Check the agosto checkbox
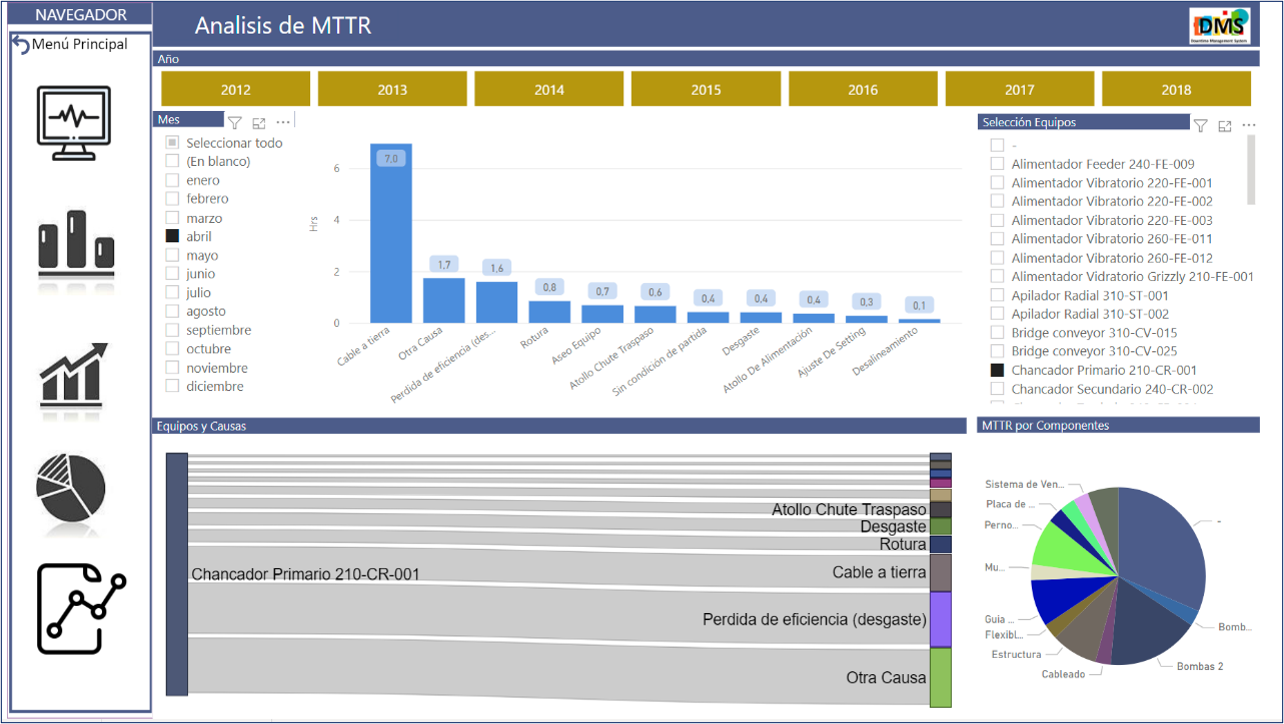This screenshot has height=724, width=1284. (x=173, y=311)
